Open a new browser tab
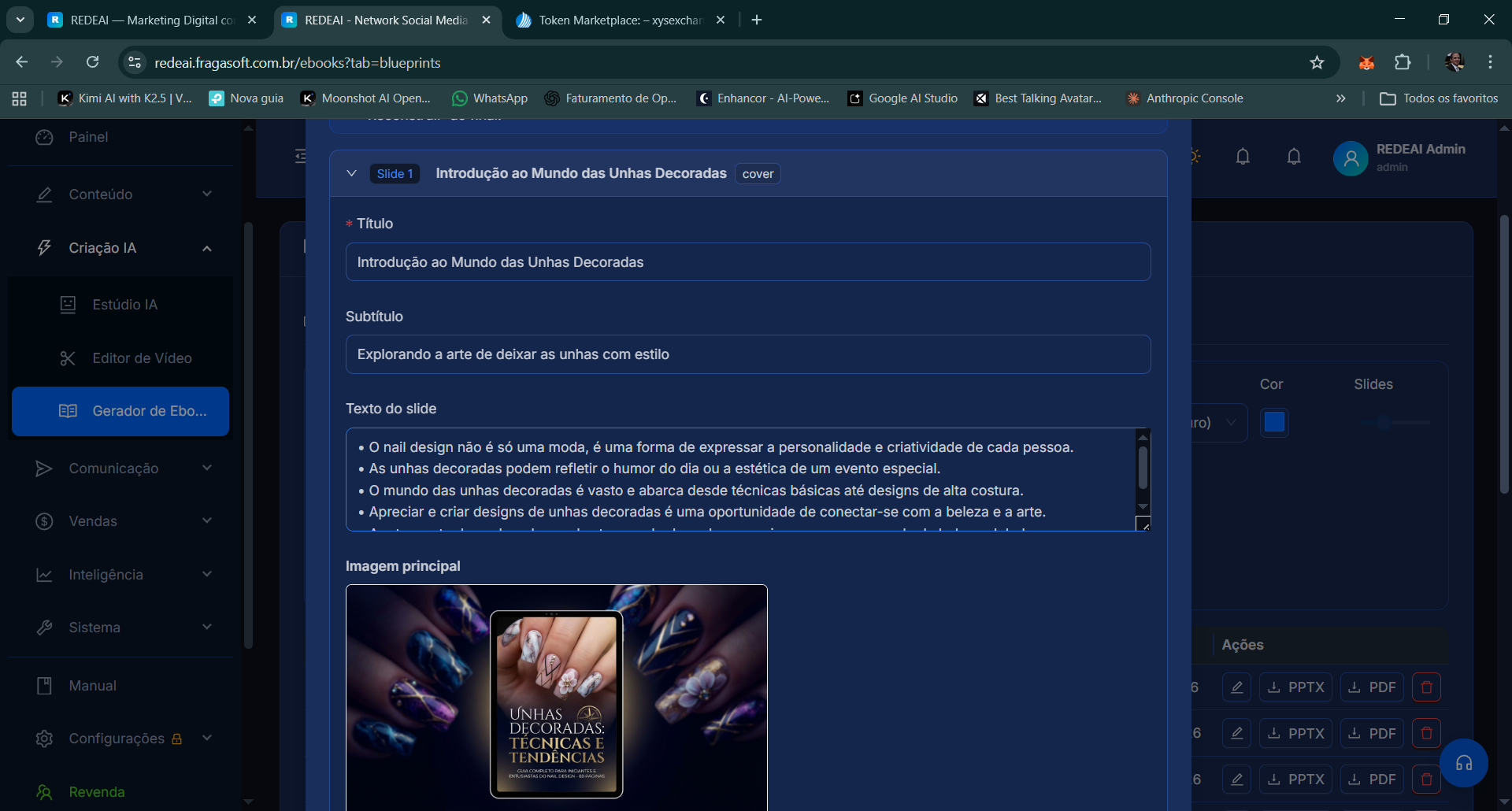 click(x=757, y=20)
